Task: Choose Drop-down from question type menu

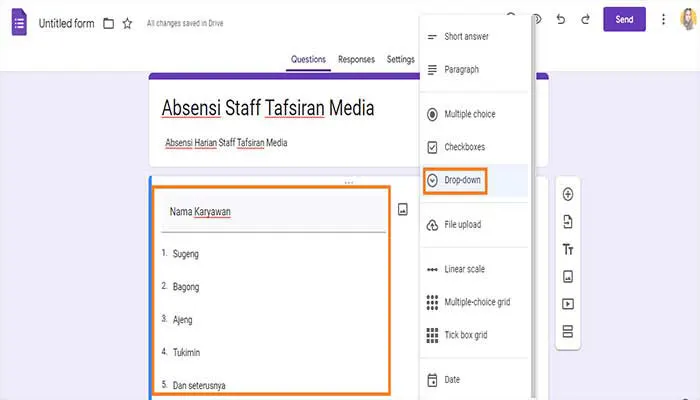Action: pos(462,180)
